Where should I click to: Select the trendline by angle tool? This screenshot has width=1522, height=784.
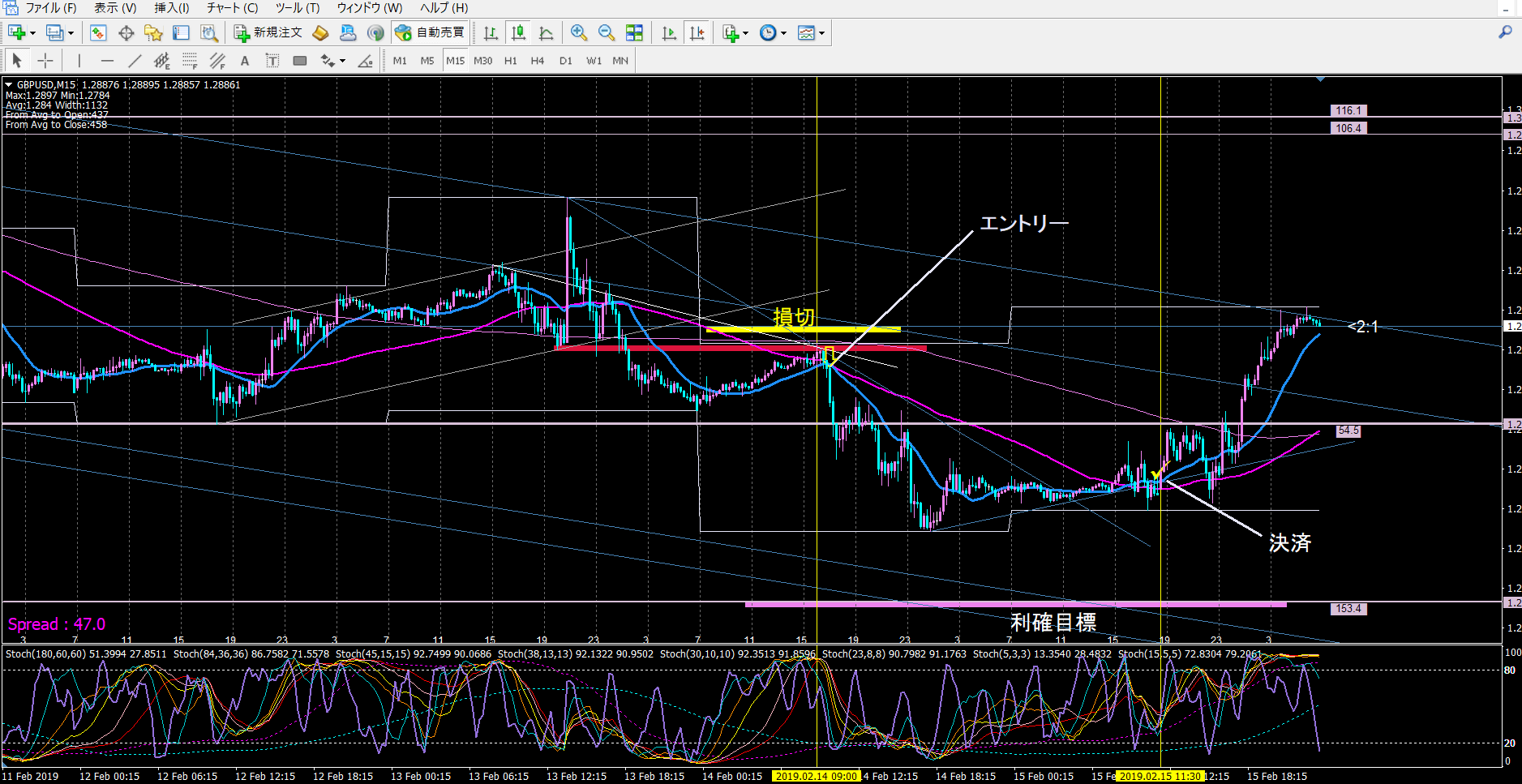366,61
